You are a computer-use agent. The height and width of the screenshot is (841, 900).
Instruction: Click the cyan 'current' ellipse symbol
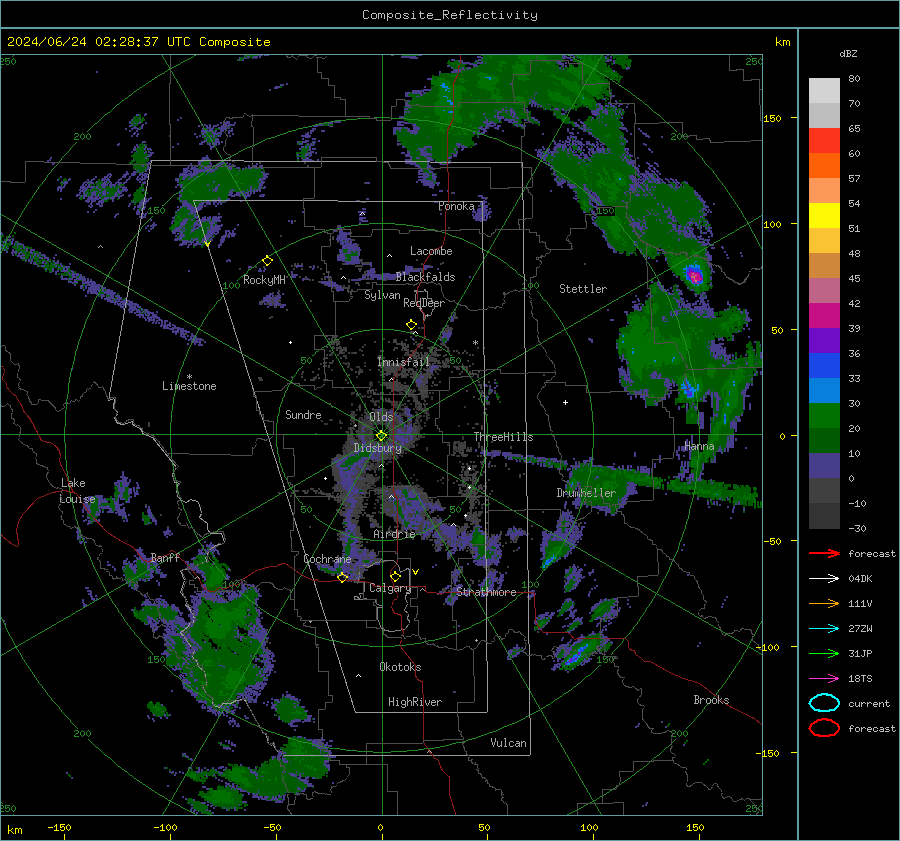824,703
